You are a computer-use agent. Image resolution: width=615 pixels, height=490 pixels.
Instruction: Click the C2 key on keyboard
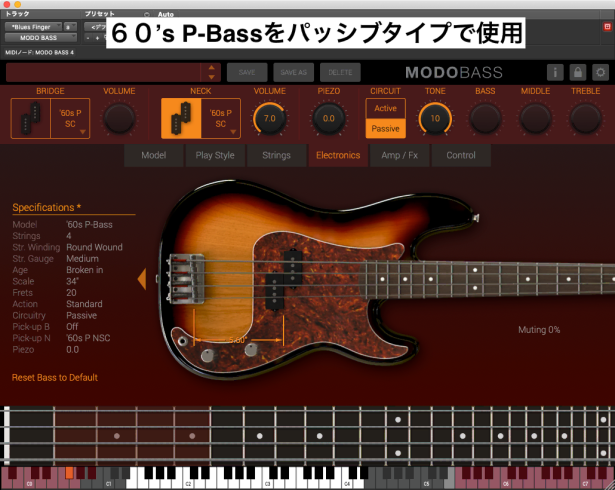pyautogui.click(x=189, y=483)
